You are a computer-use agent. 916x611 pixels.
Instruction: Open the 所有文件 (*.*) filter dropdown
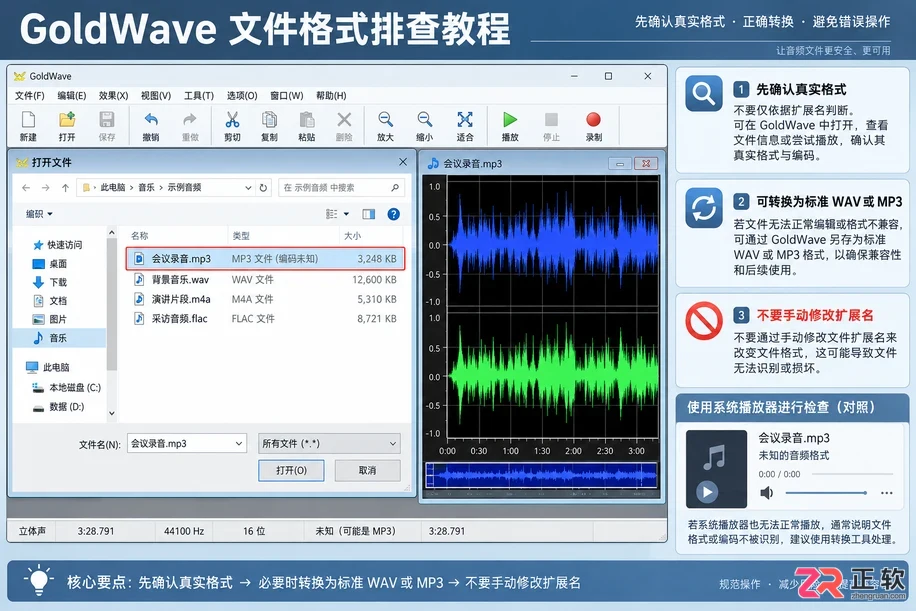pos(329,444)
